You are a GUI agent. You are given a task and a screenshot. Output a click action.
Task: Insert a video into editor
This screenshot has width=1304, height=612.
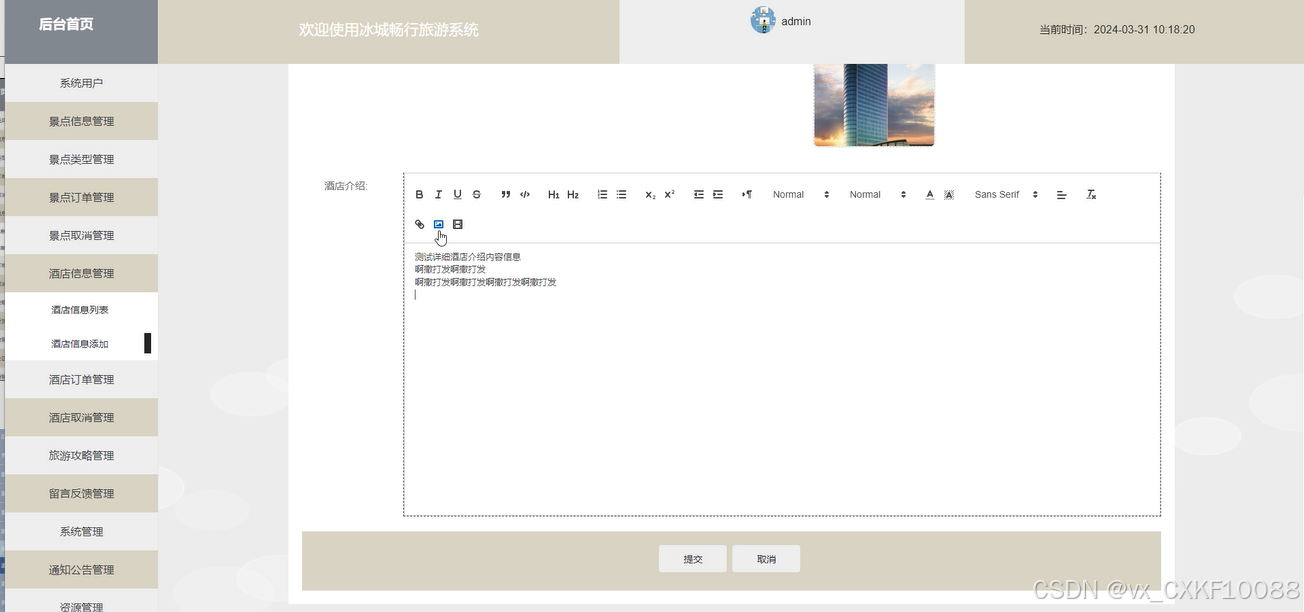click(457, 224)
